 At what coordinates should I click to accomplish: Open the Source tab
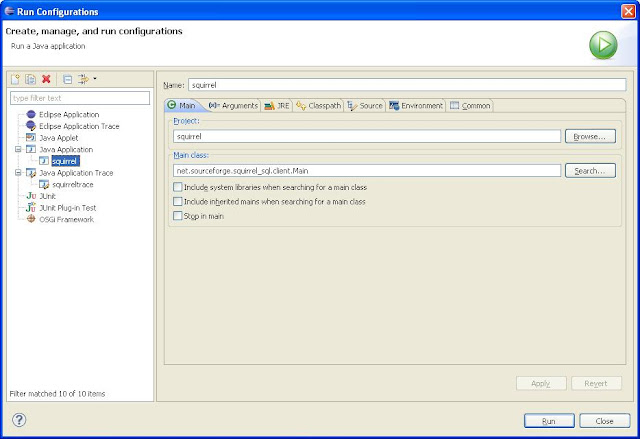[365, 106]
